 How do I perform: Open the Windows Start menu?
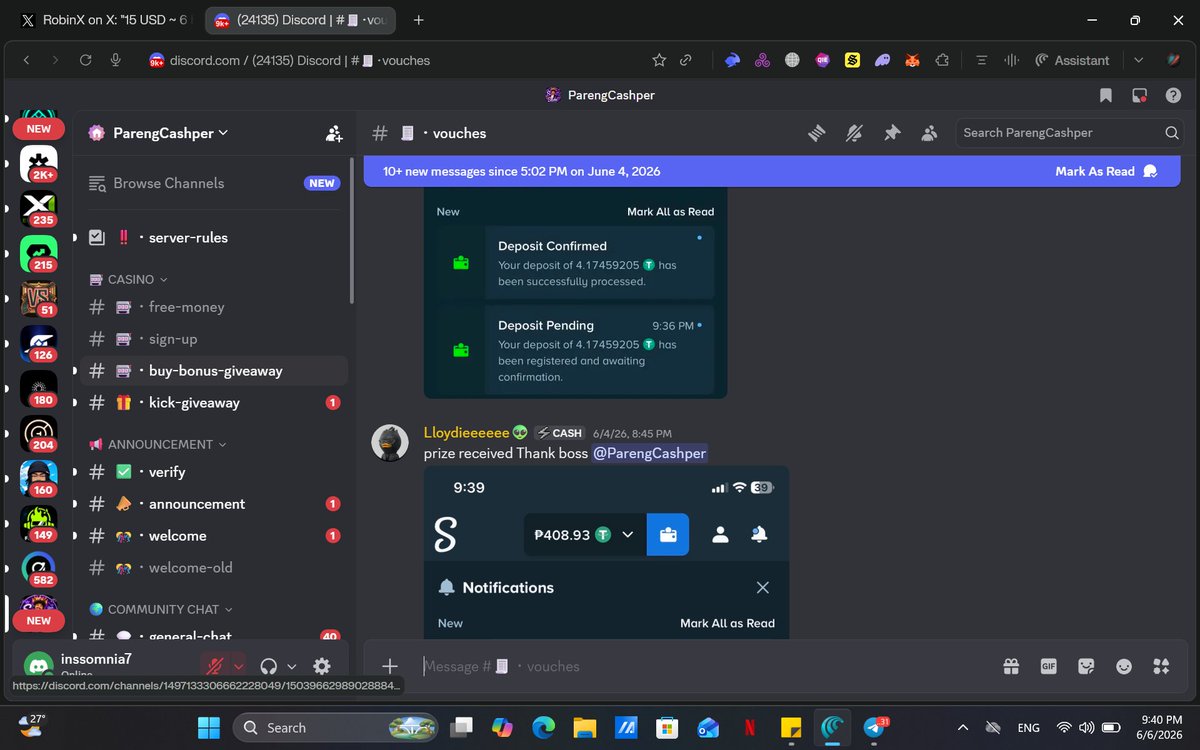pos(209,727)
